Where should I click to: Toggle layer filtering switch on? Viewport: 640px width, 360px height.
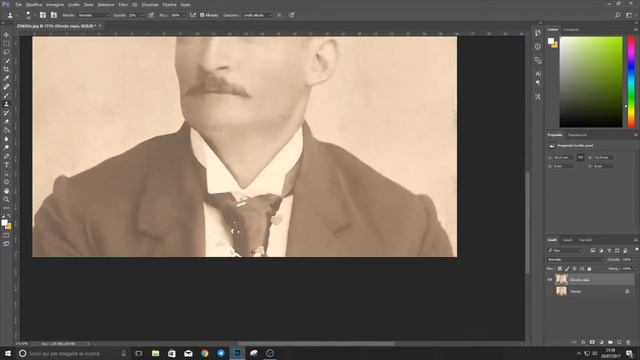point(636,250)
